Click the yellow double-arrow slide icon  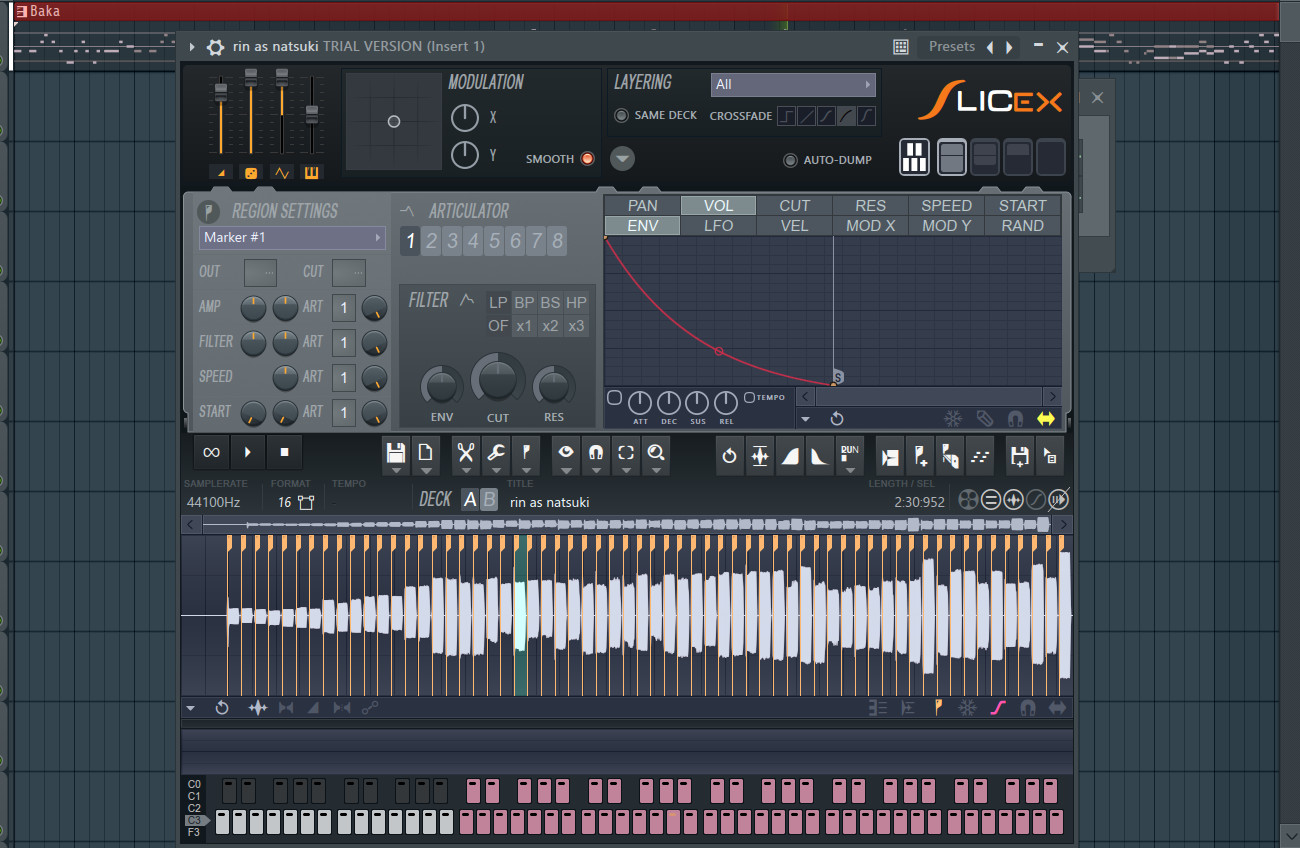tap(1046, 419)
